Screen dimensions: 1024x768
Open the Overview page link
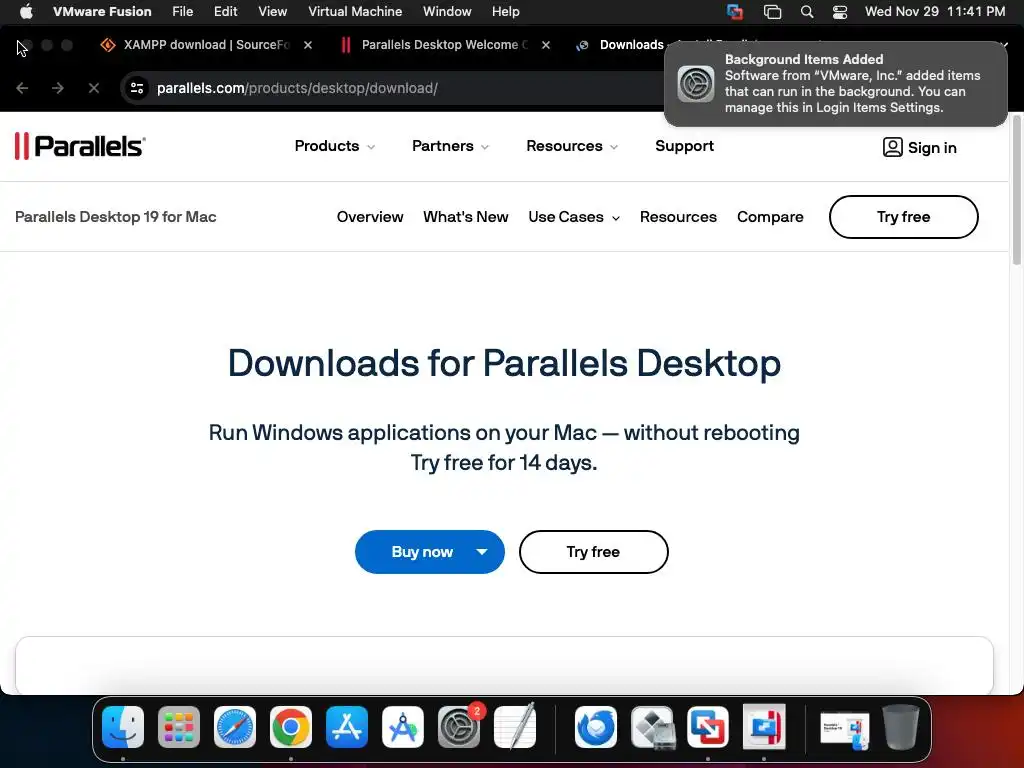(x=370, y=217)
